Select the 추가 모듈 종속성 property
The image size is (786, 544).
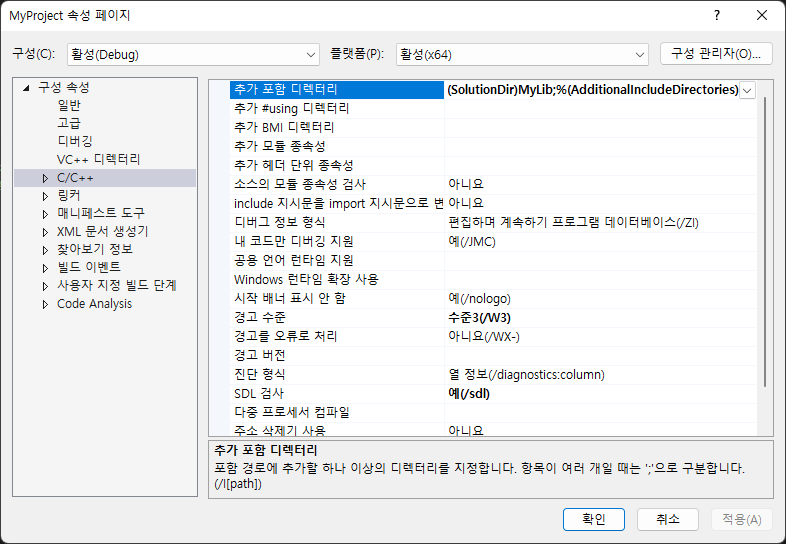(x=337, y=146)
